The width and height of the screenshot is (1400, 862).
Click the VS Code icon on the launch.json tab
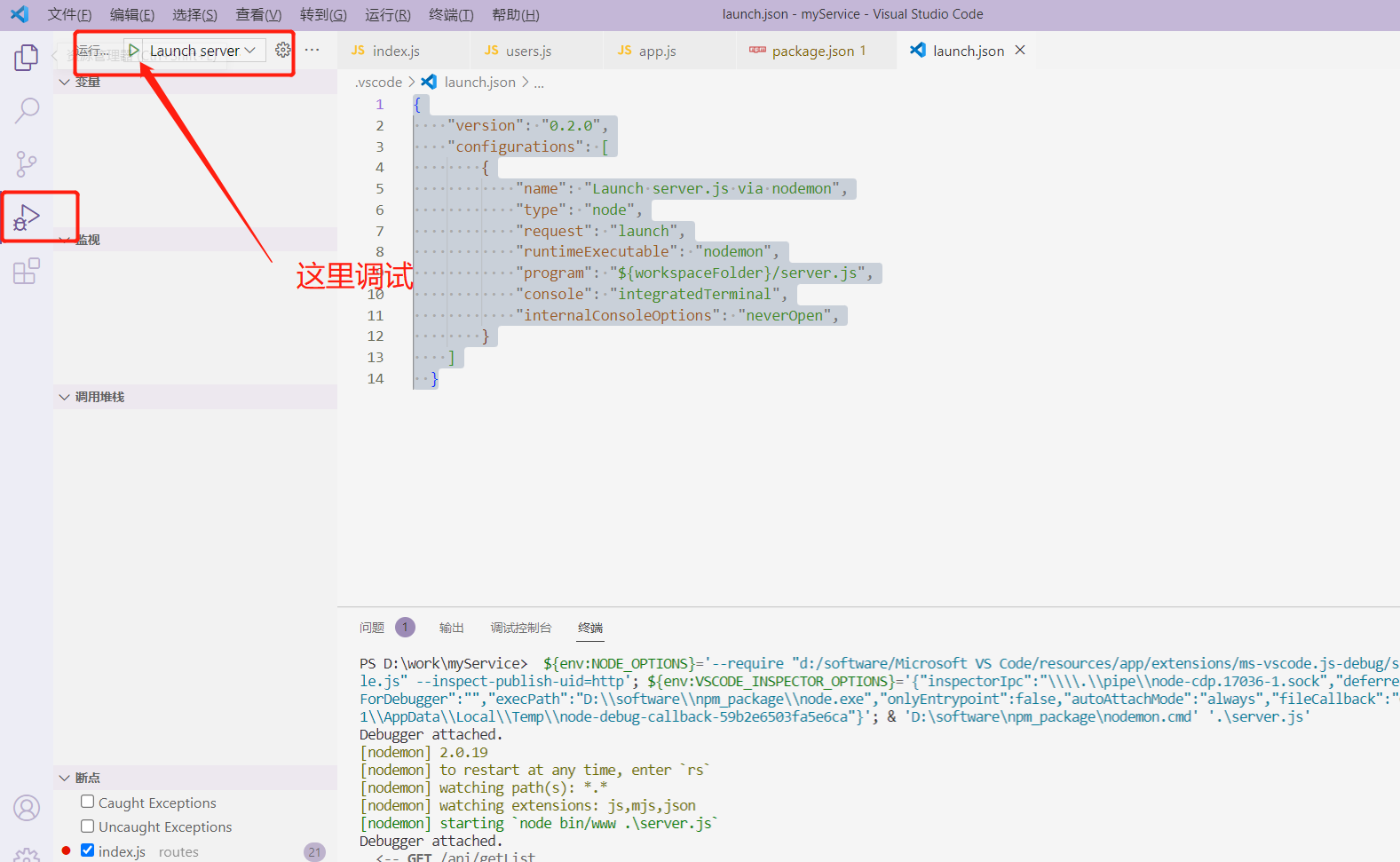click(x=918, y=51)
